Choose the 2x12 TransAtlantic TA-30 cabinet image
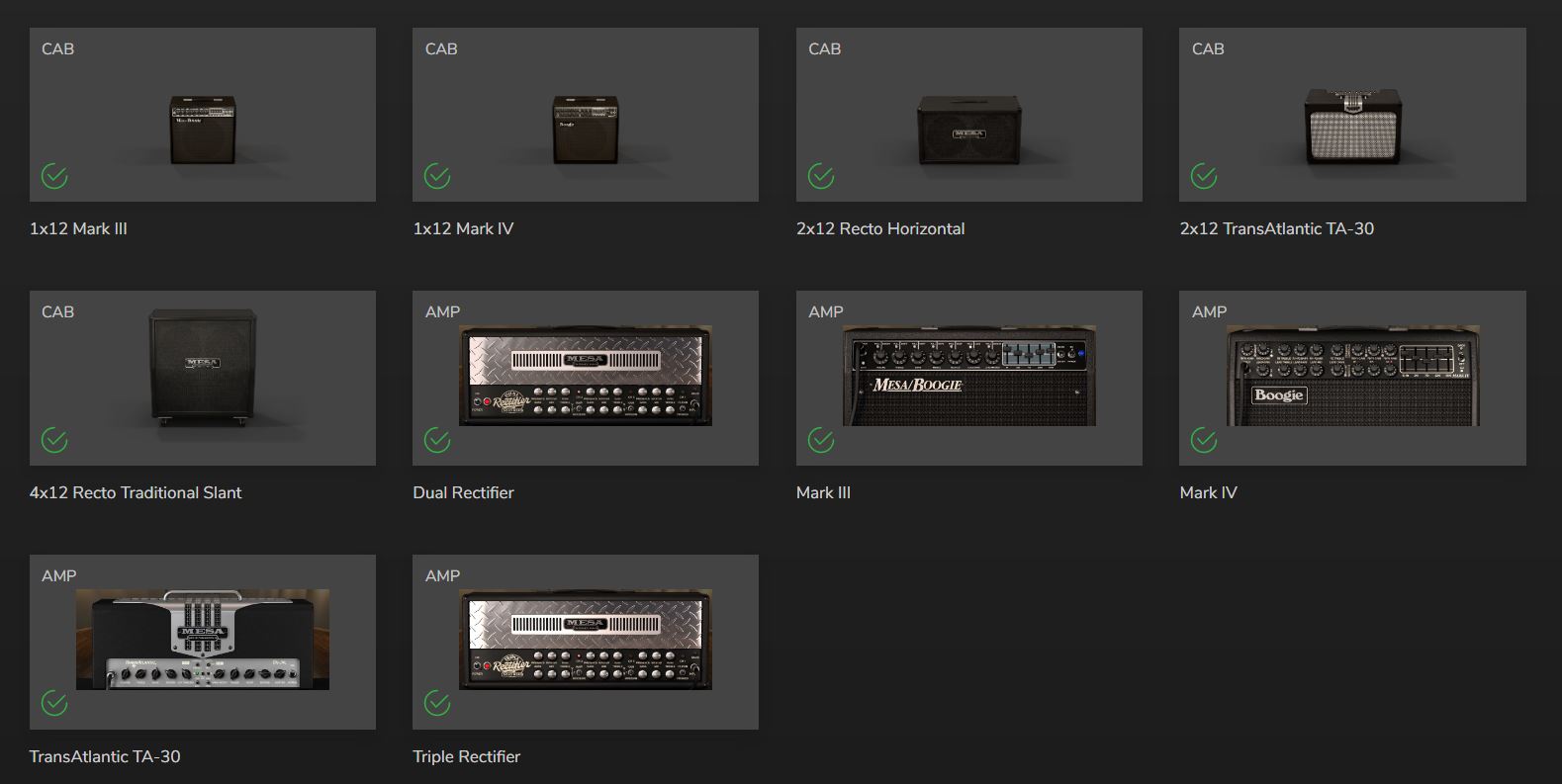This screenshot has height=784, width=1562. pyautogui.click(x=1352, y=127)
